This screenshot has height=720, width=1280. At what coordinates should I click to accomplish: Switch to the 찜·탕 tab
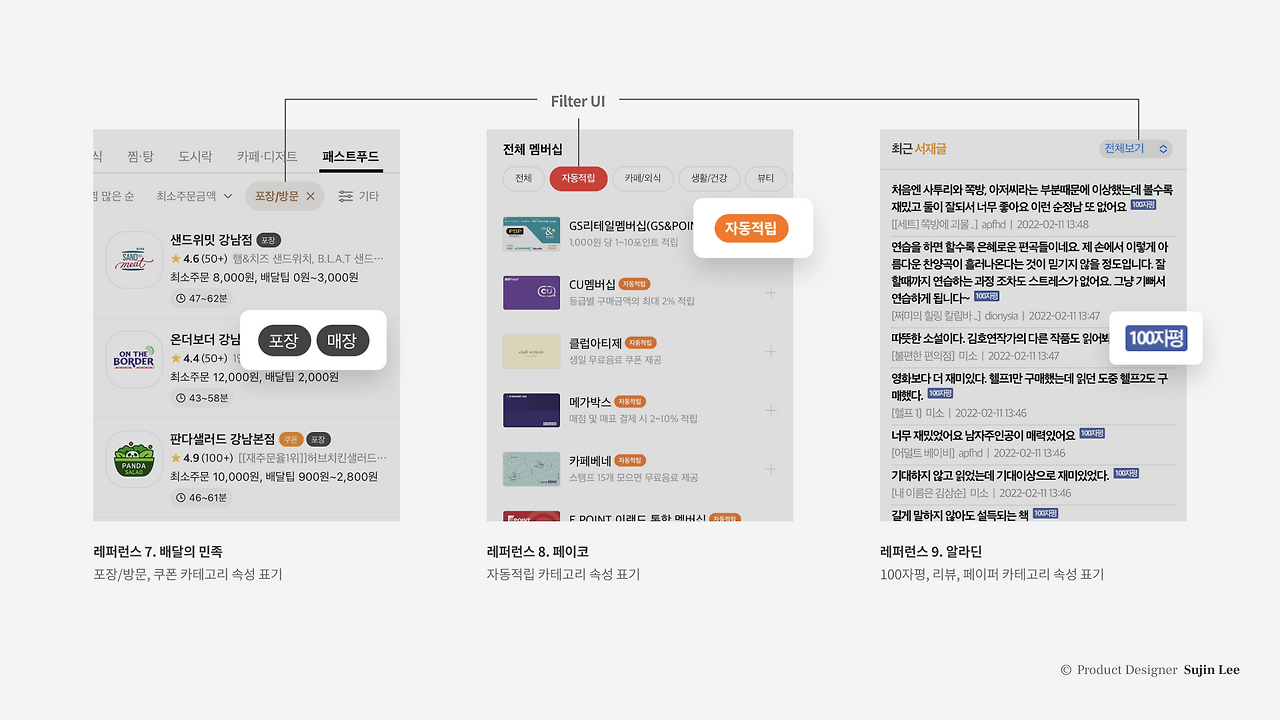coord(141,157)
